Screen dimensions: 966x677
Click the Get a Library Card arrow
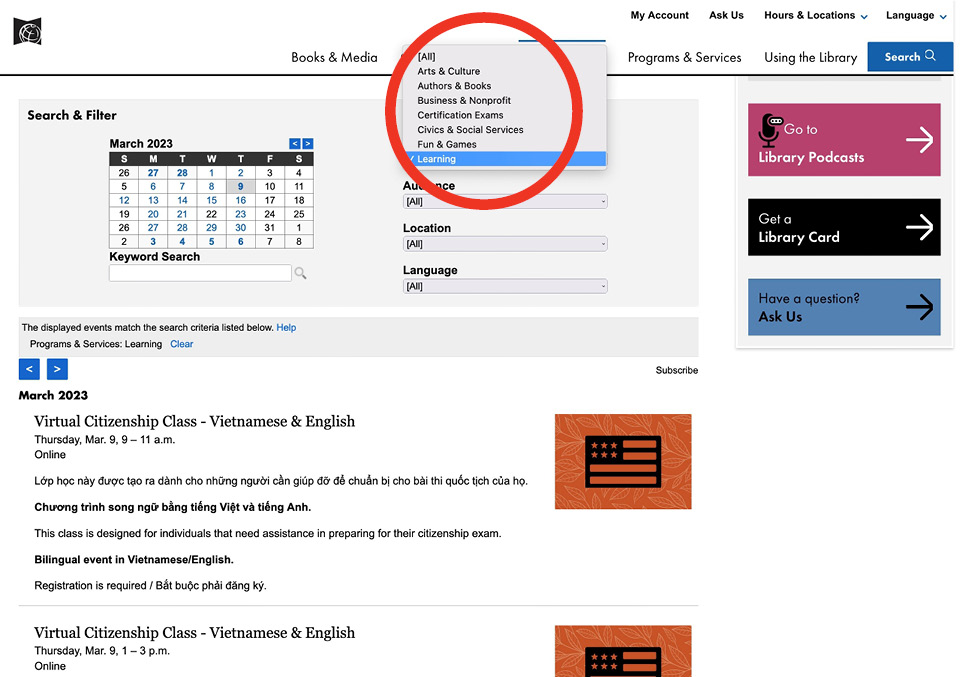[x=921, y=227]
